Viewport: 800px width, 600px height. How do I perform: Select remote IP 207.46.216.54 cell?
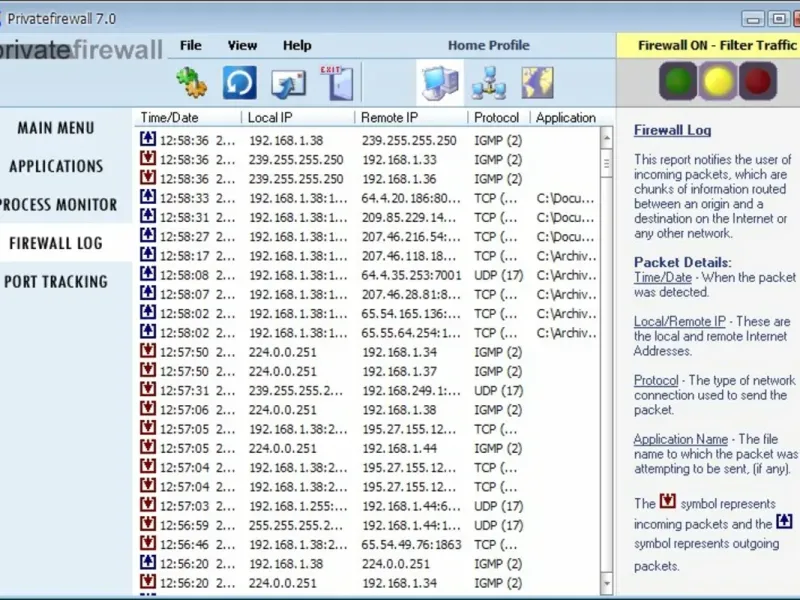(x=411, y=237)
